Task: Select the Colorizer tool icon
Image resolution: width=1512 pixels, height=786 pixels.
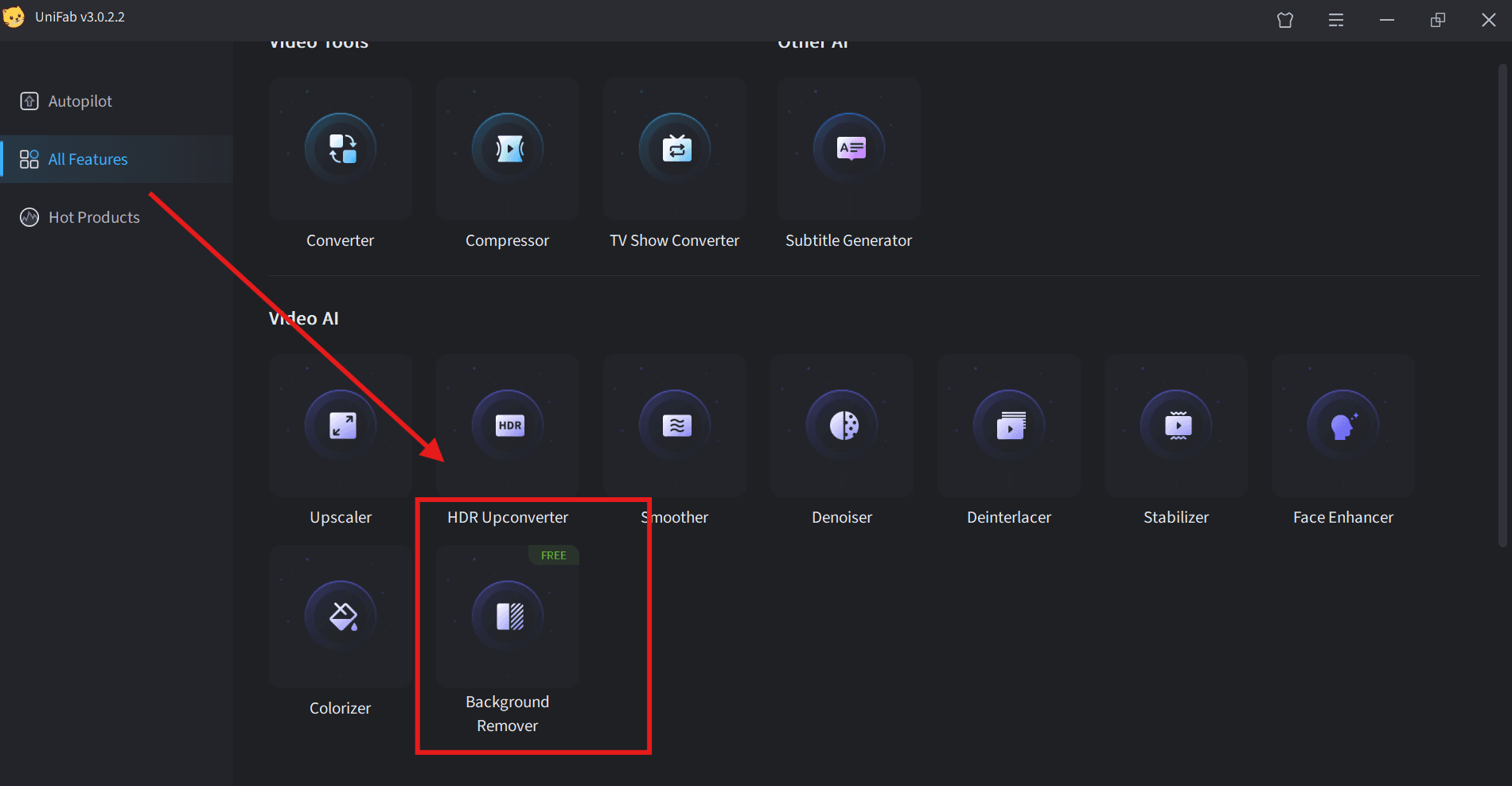Action: [x=341, y=617]
